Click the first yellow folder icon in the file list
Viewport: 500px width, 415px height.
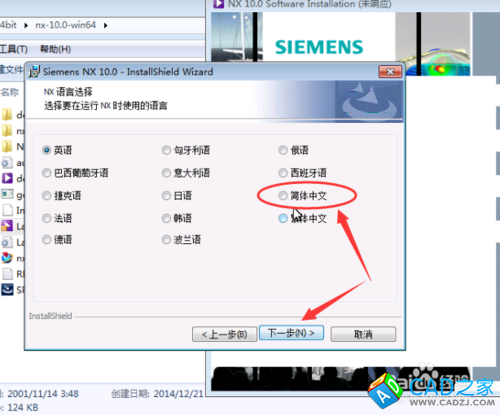pos(7,115)
